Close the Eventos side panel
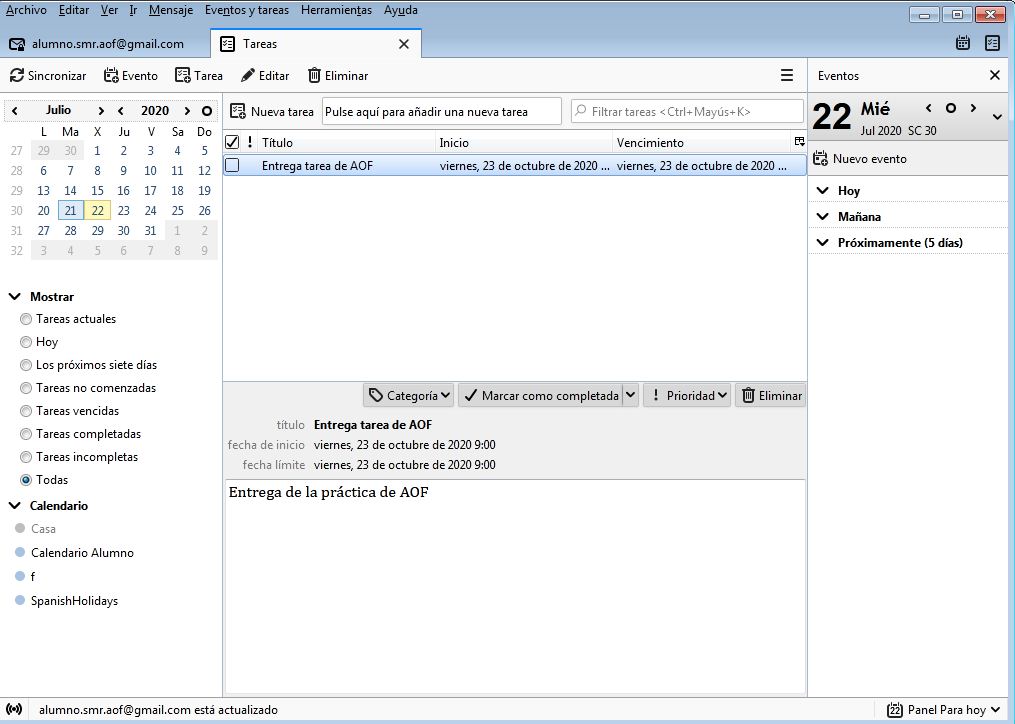The height and width of the screenshot is (724, 1015). [995, 76]
